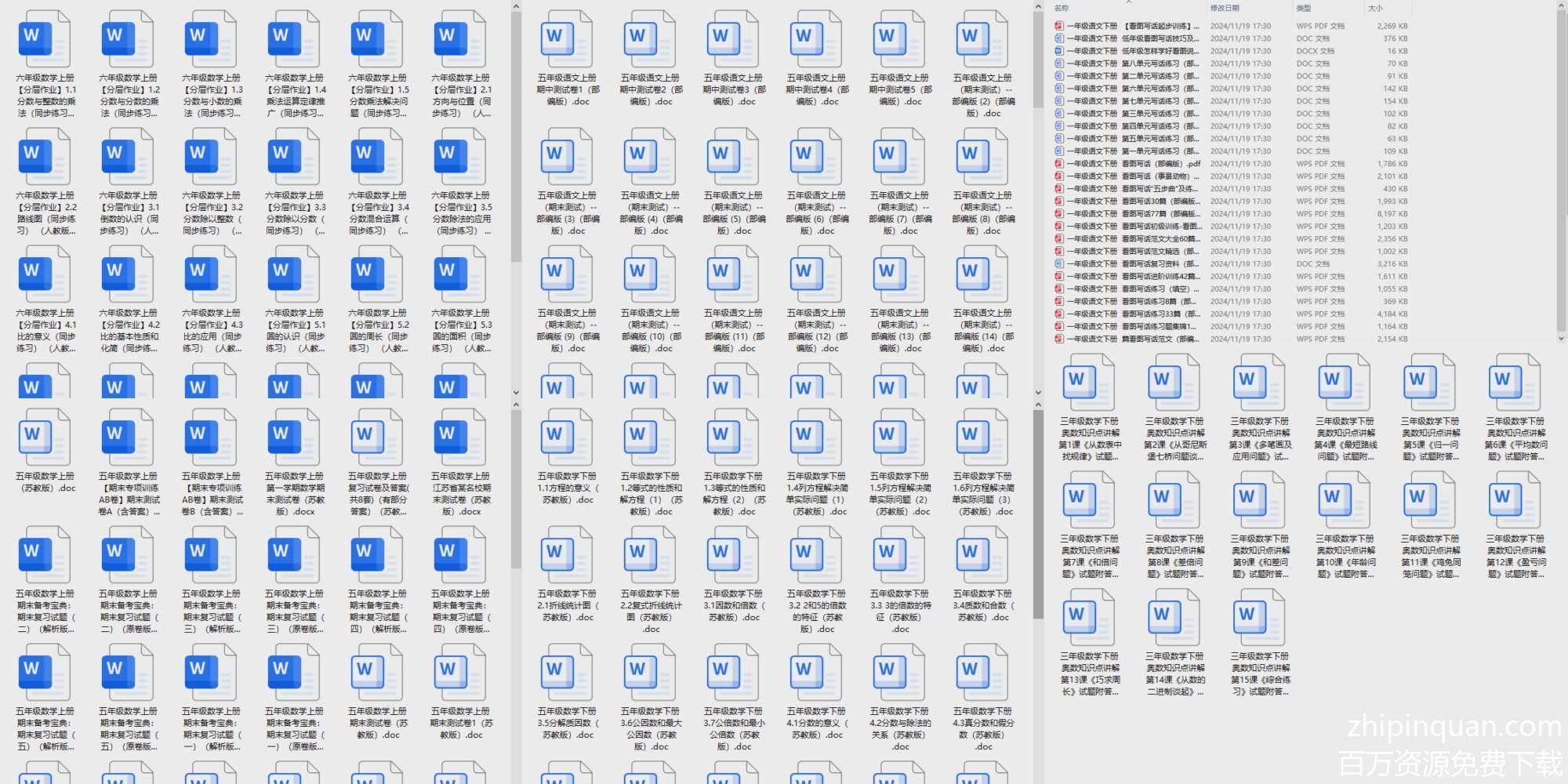Select the 看图写话练习33篇 list row
The image size is (1568, 784).
[x=1232, y=314]
